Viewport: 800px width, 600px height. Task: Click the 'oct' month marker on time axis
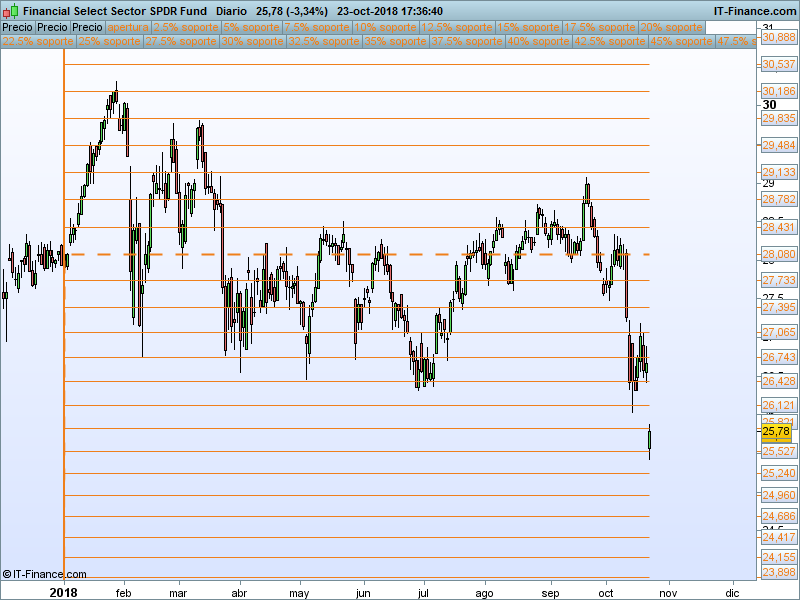click(606, 593)
